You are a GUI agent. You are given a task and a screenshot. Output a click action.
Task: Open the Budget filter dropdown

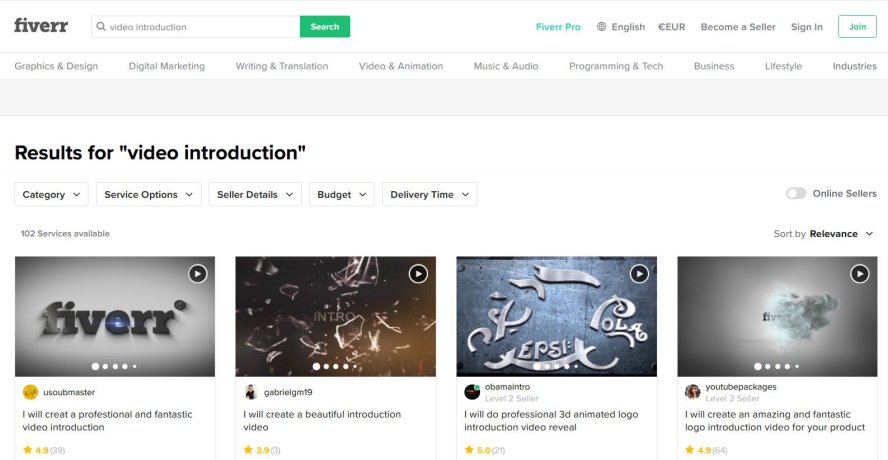(x=341, y=194)
